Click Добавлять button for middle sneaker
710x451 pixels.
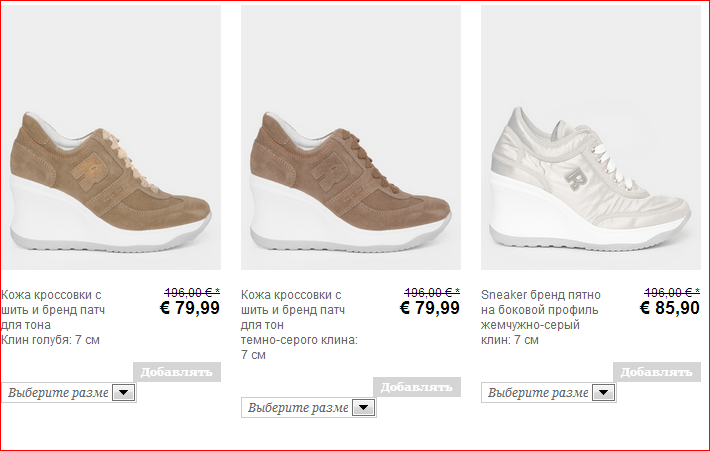[417, 387]
